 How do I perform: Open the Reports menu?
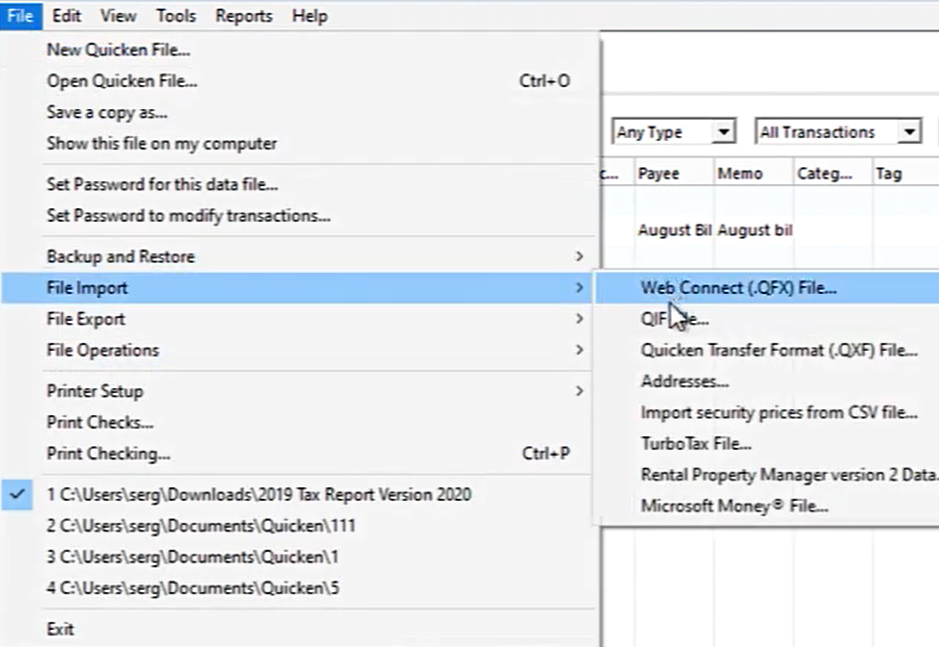click(244, 16)
